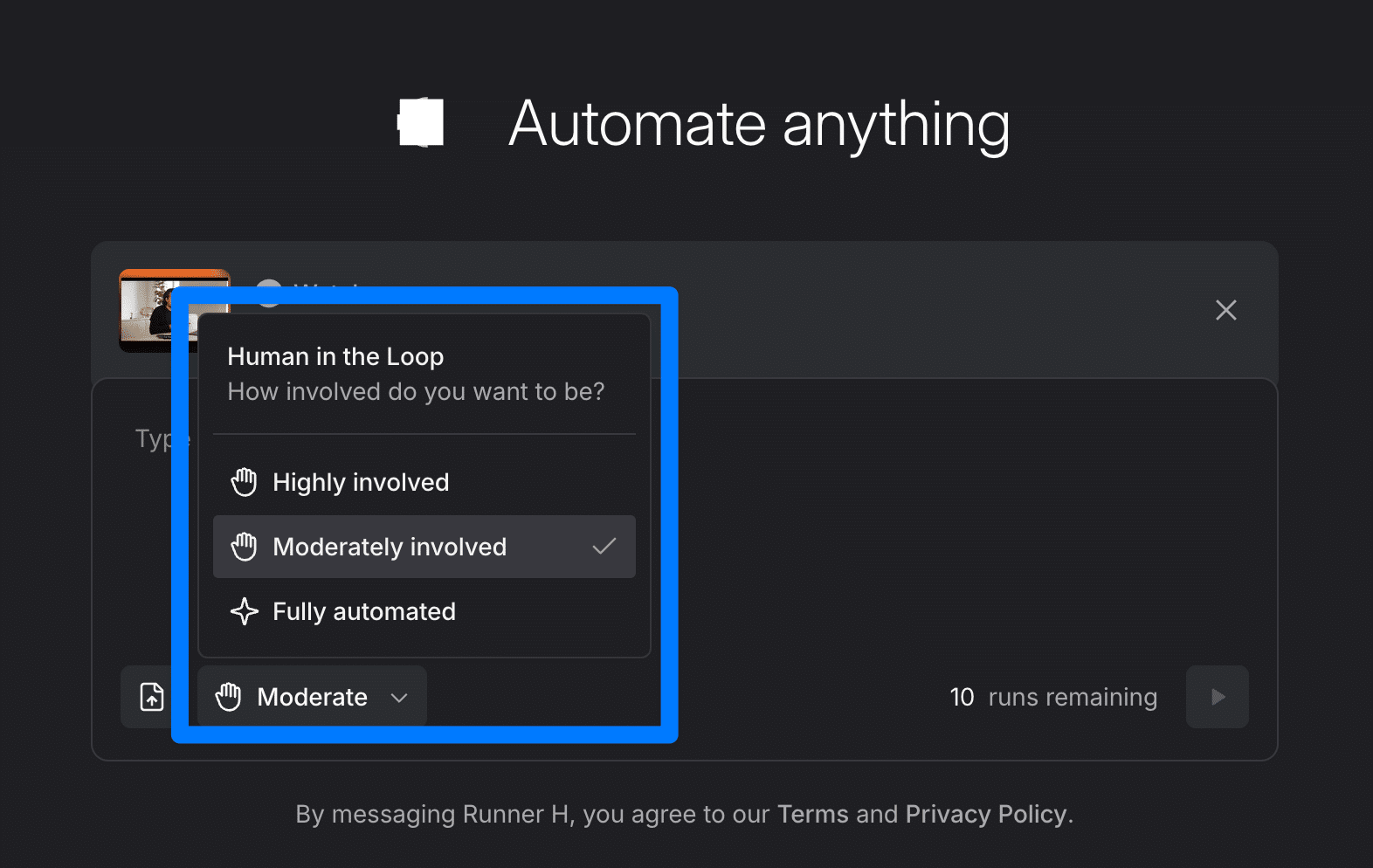Click hand icon beside Highly involved
This screenshot has width=1373, height=868.
pos(244,482)
